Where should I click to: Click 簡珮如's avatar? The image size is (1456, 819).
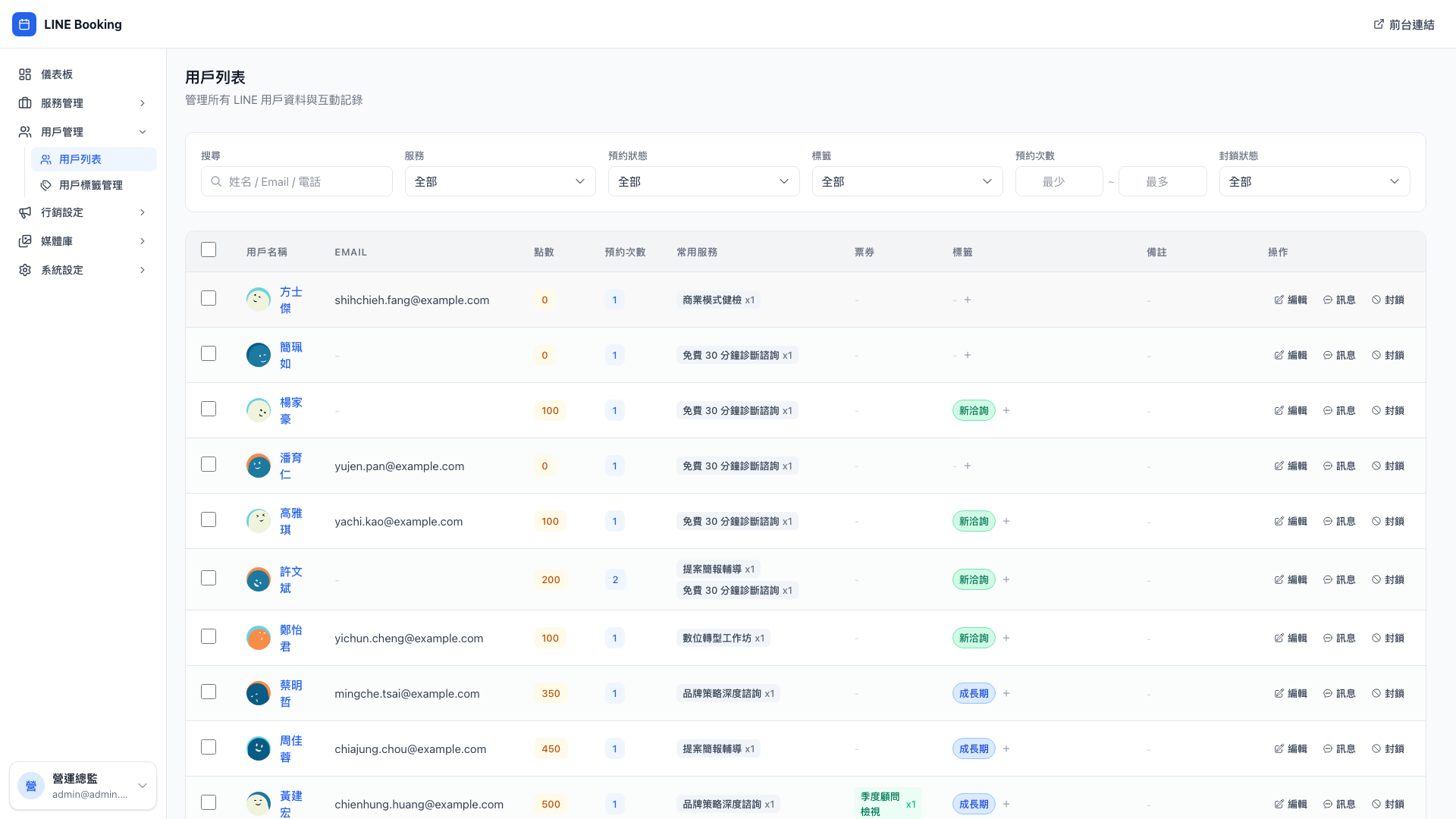coord(259,355)
